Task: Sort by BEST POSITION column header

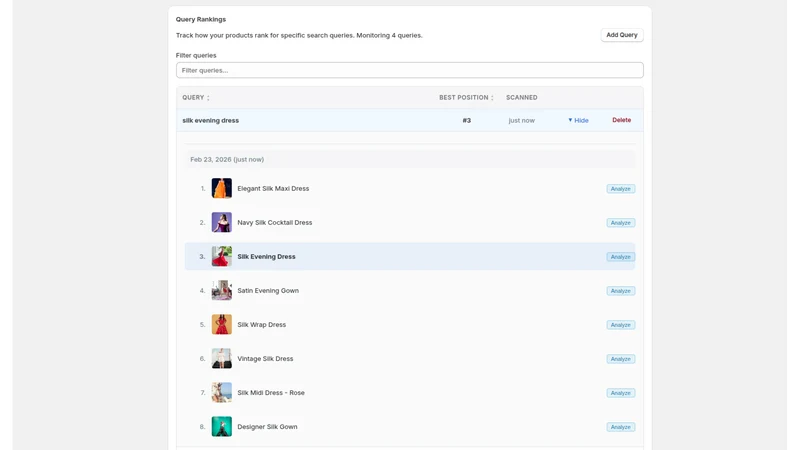Action: tap(466, 97)
